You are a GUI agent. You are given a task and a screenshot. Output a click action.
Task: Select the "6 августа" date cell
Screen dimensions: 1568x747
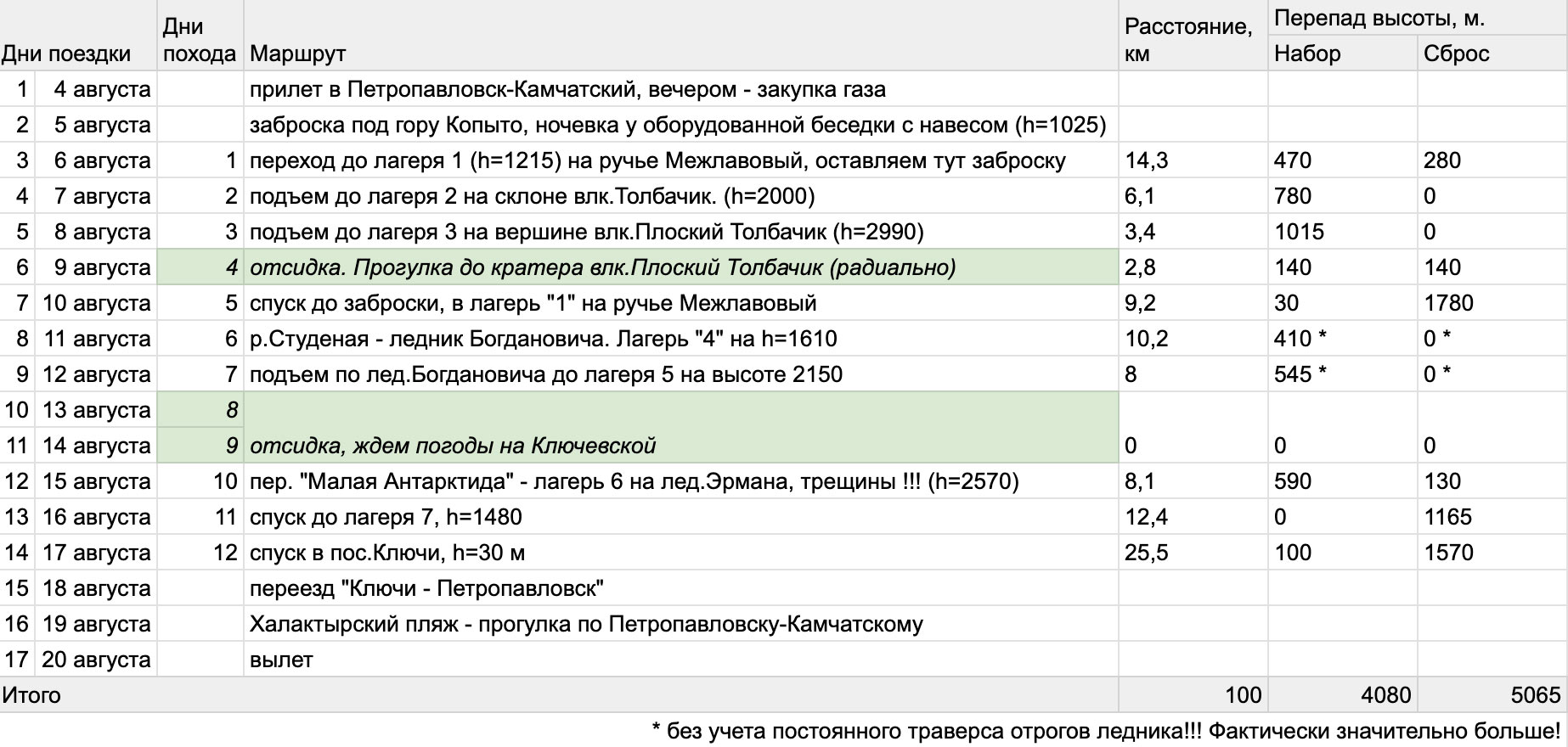coord(94,160)
